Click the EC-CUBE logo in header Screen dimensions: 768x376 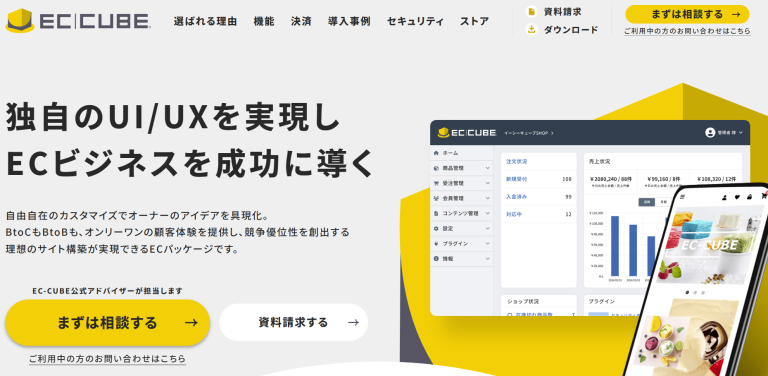coord(78,21)
